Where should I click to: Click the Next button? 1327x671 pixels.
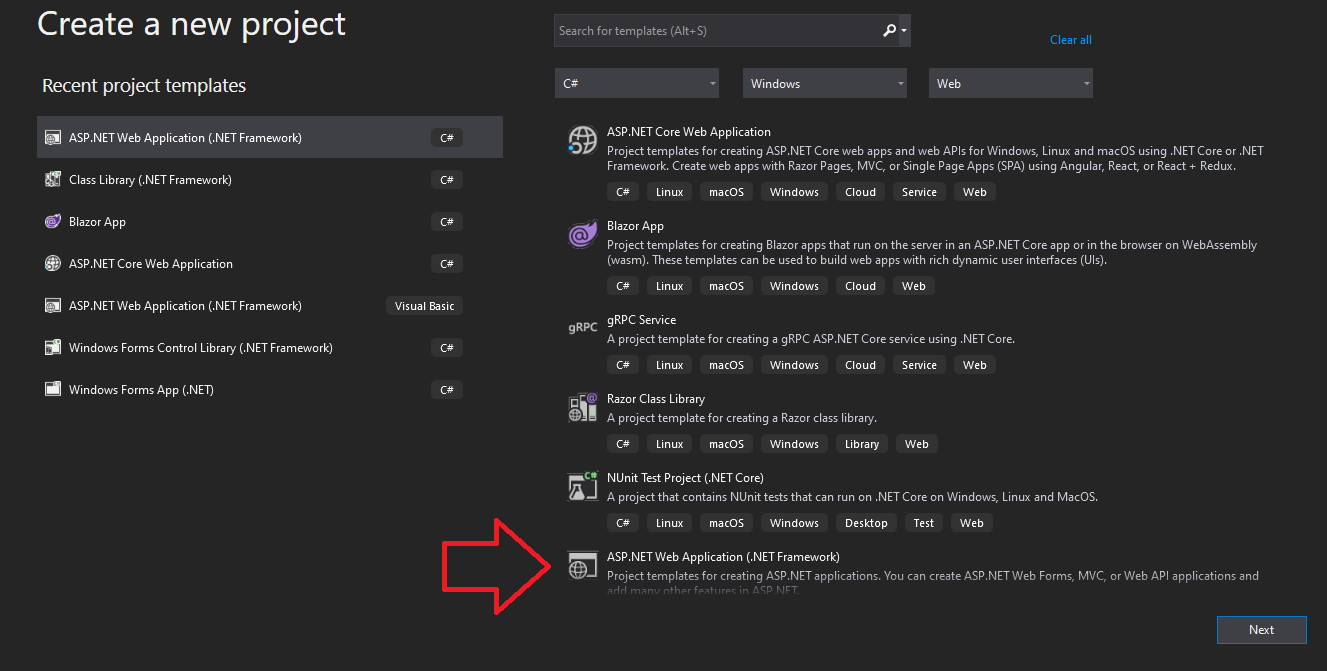point(1262,630)
